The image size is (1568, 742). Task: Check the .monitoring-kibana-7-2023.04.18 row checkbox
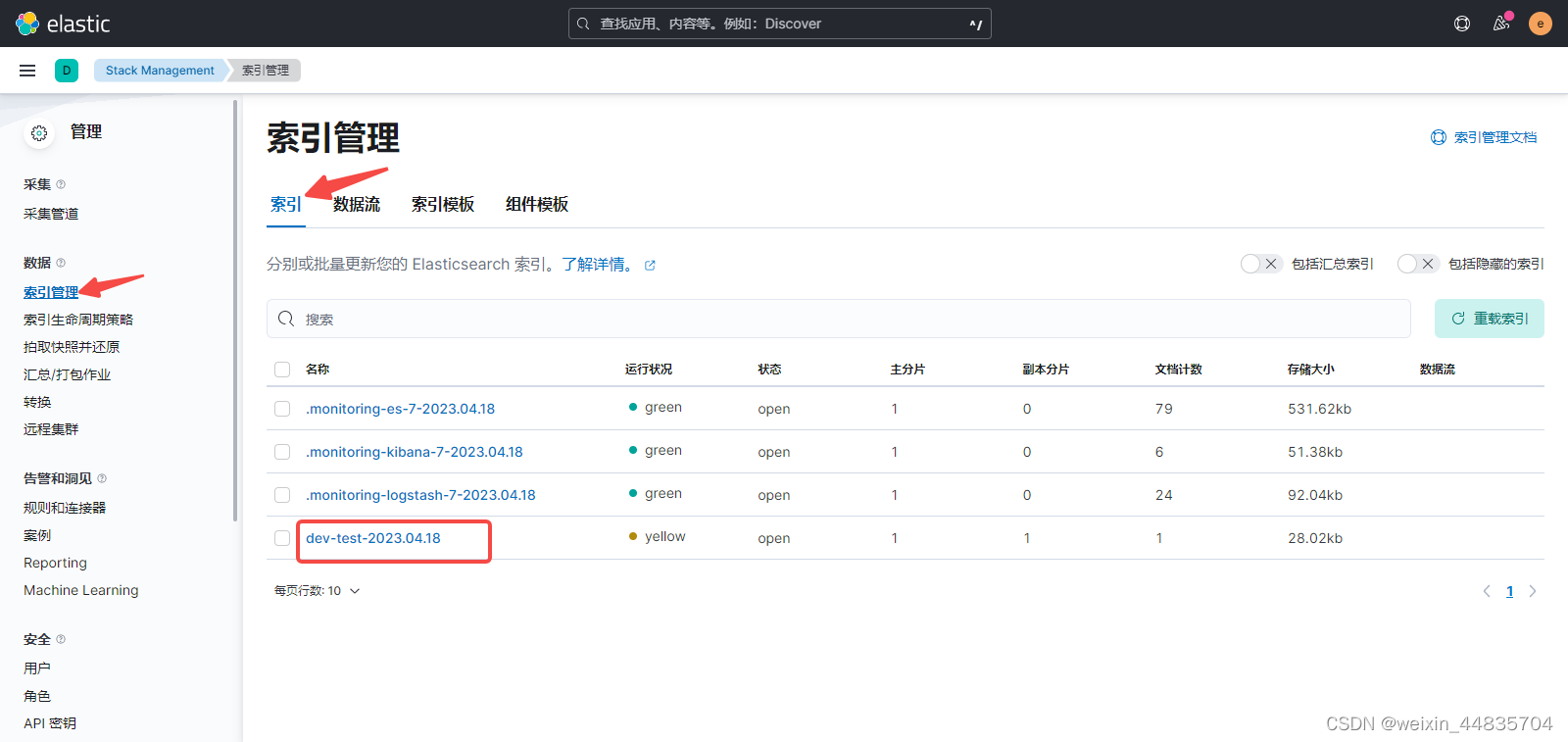tap(282, 452)
